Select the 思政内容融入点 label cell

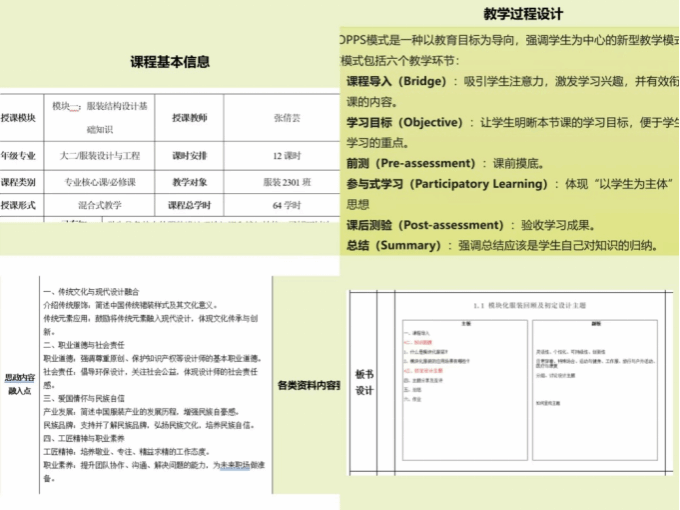(x=20, y=384)
